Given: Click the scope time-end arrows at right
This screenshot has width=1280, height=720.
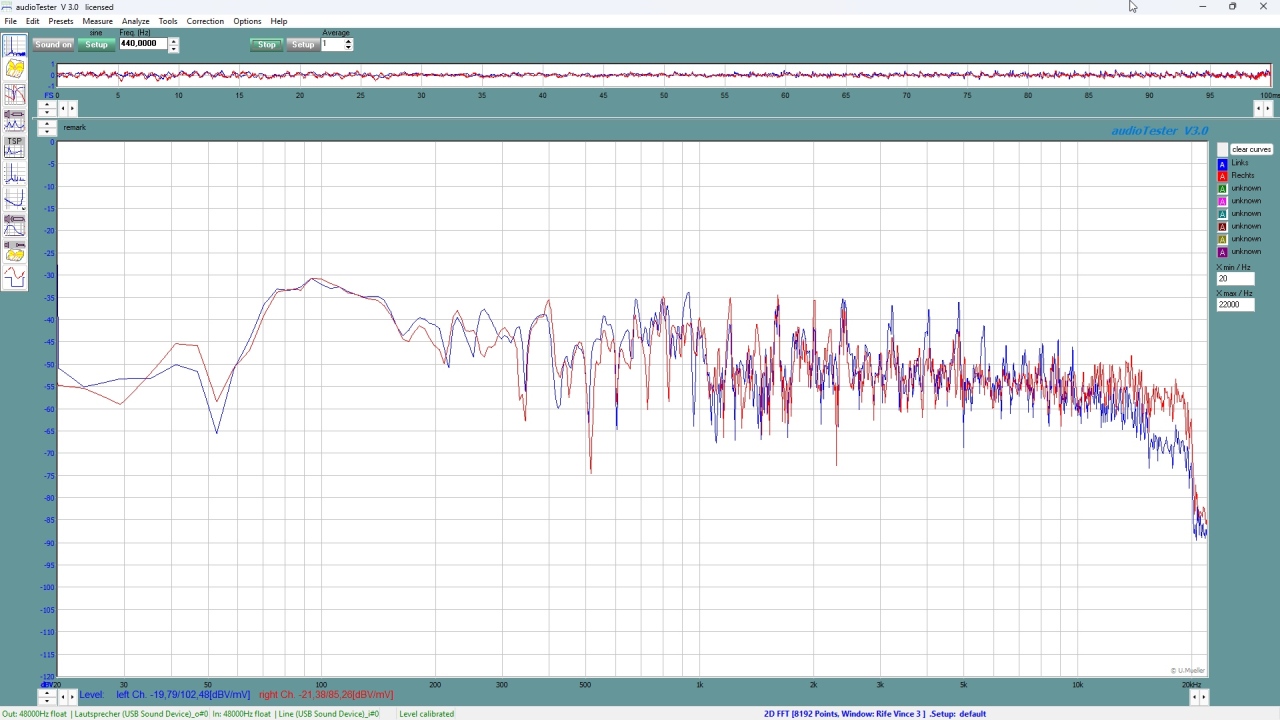Looking at the screenshot, I should click(1264, 108).
